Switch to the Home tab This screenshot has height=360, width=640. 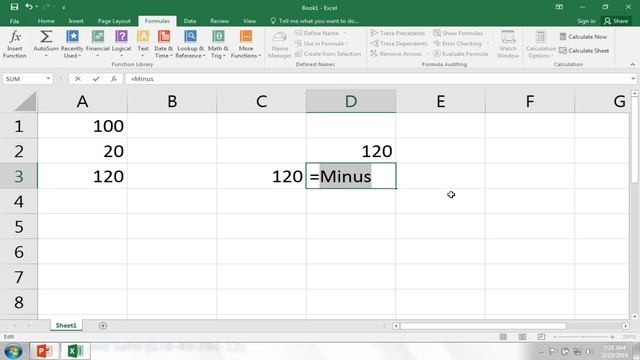(x=46, y=21)
